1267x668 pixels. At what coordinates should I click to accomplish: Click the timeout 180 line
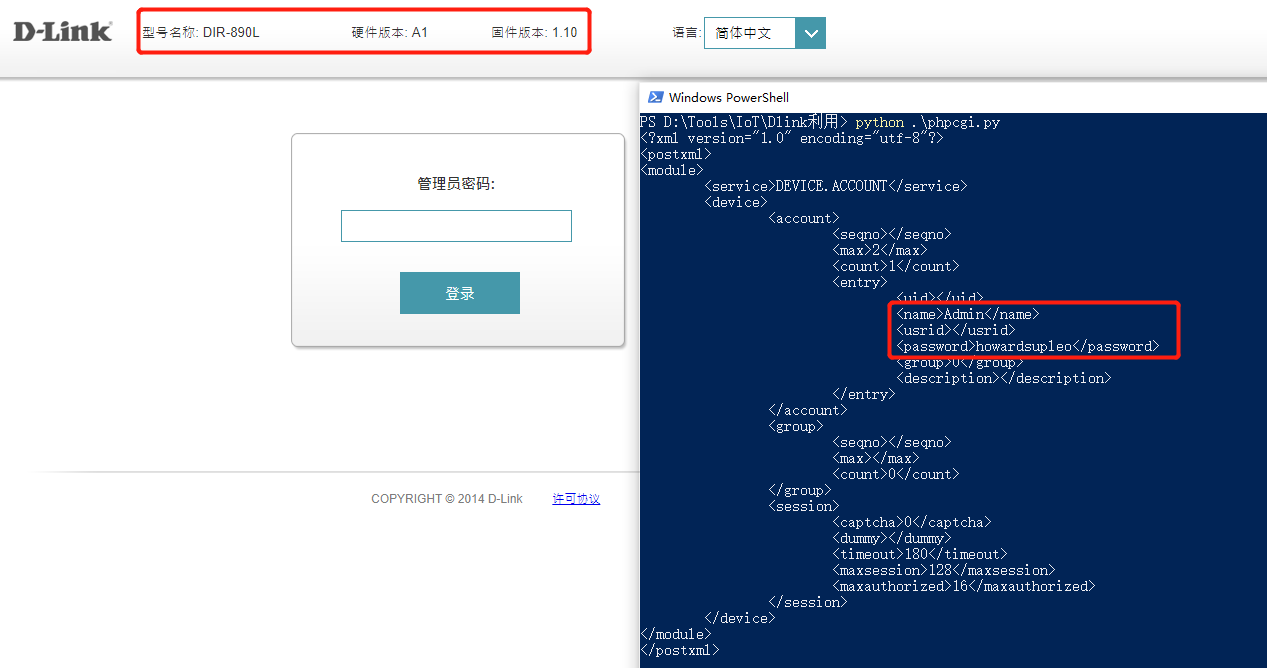point(920,554)
